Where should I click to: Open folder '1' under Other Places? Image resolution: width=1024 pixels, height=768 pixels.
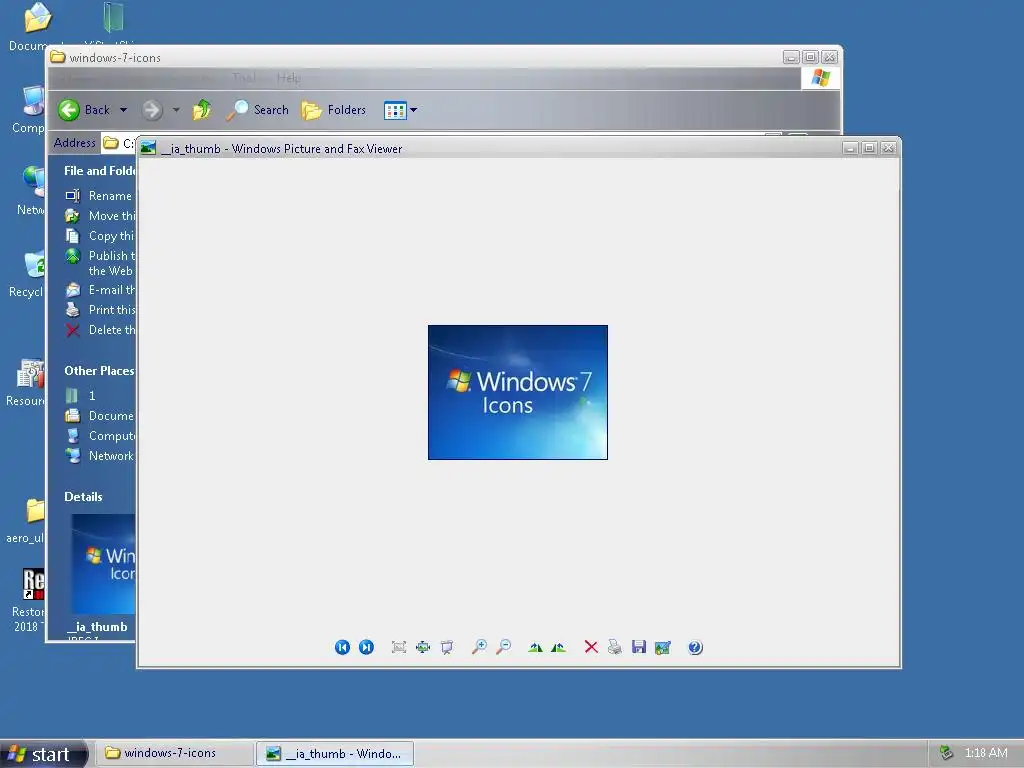(81, 396)
